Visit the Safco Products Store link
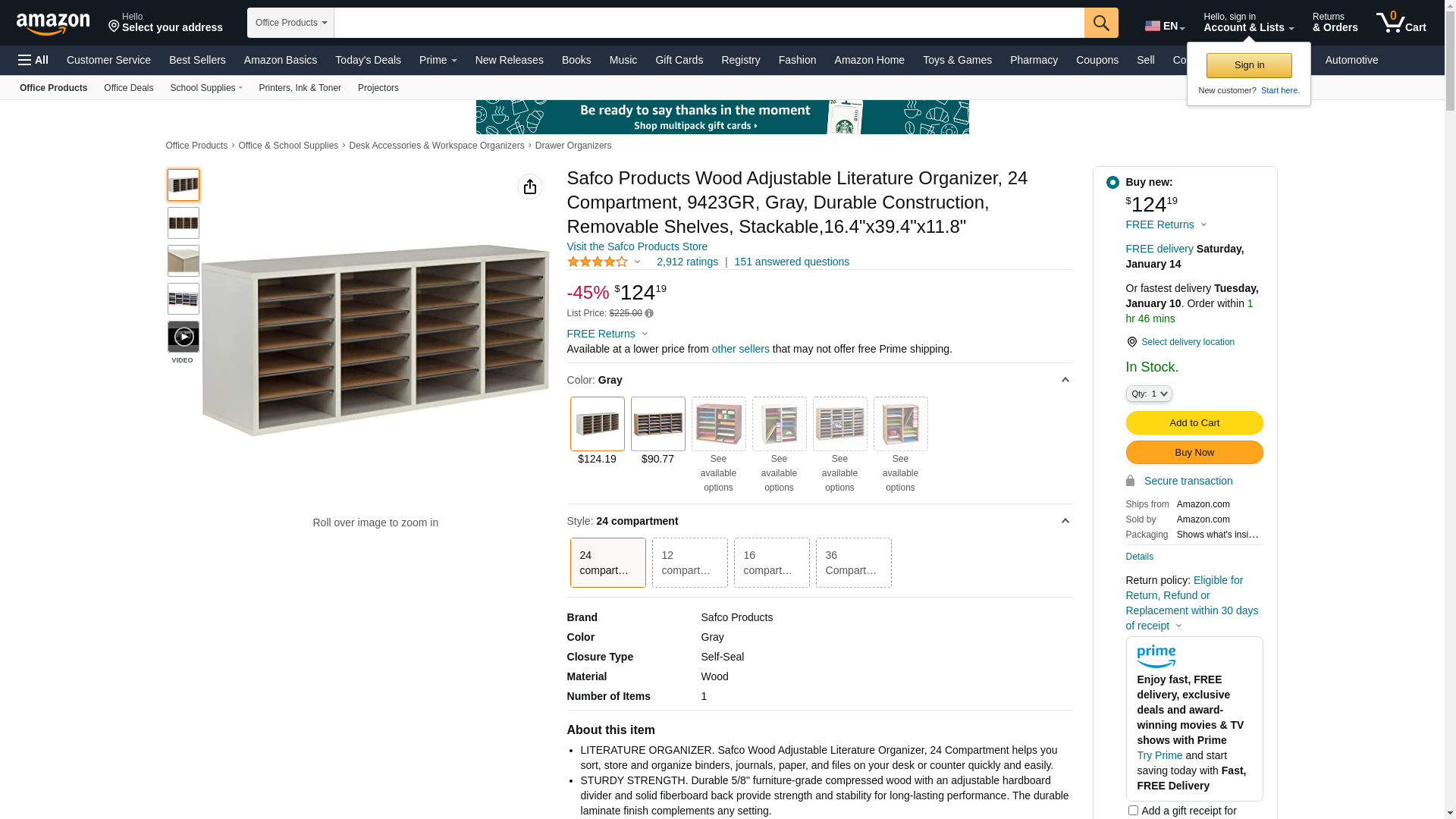1456x819 pixels. [636, 246]
